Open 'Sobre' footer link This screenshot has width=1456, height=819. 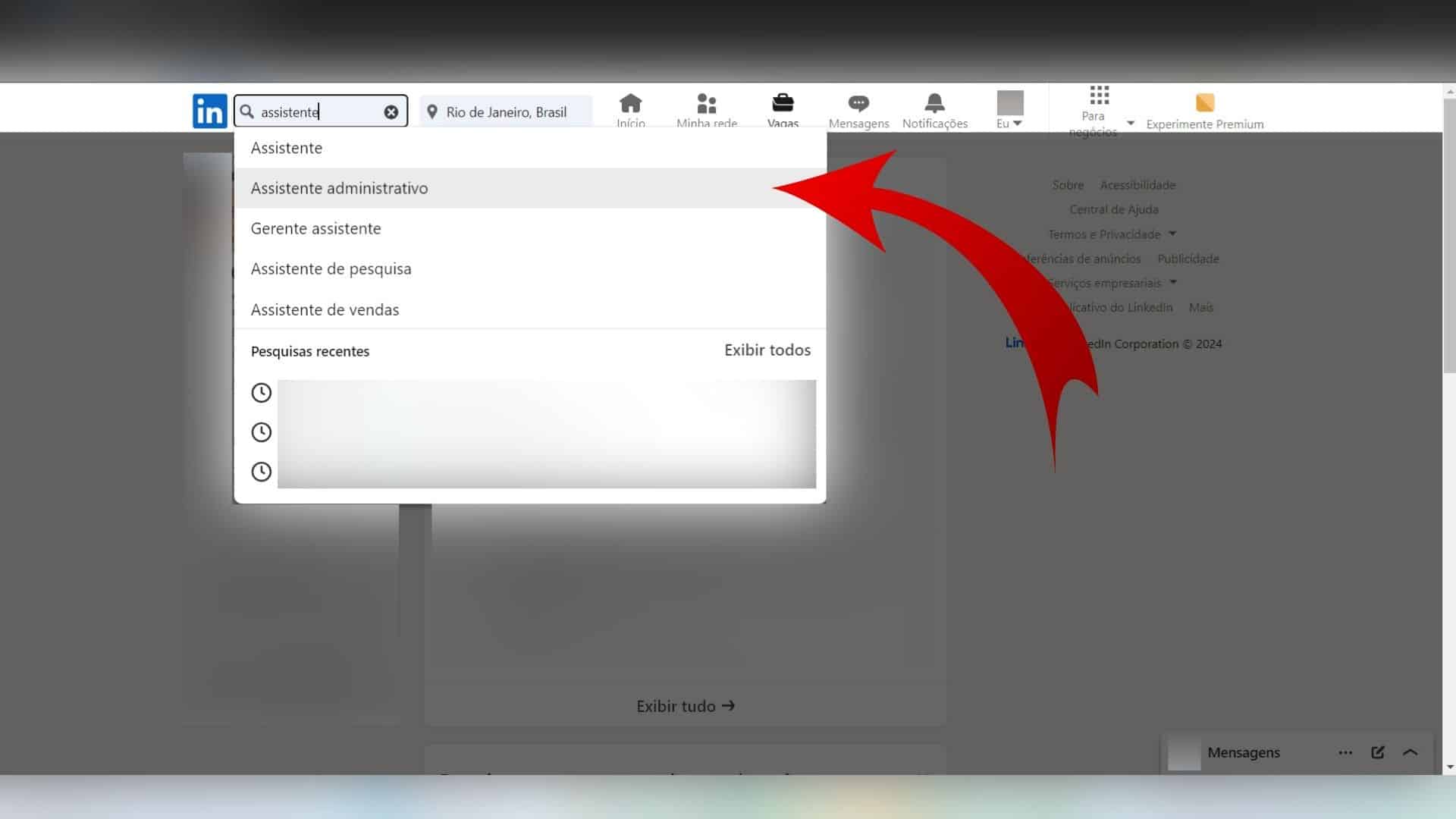point(1068,185)
